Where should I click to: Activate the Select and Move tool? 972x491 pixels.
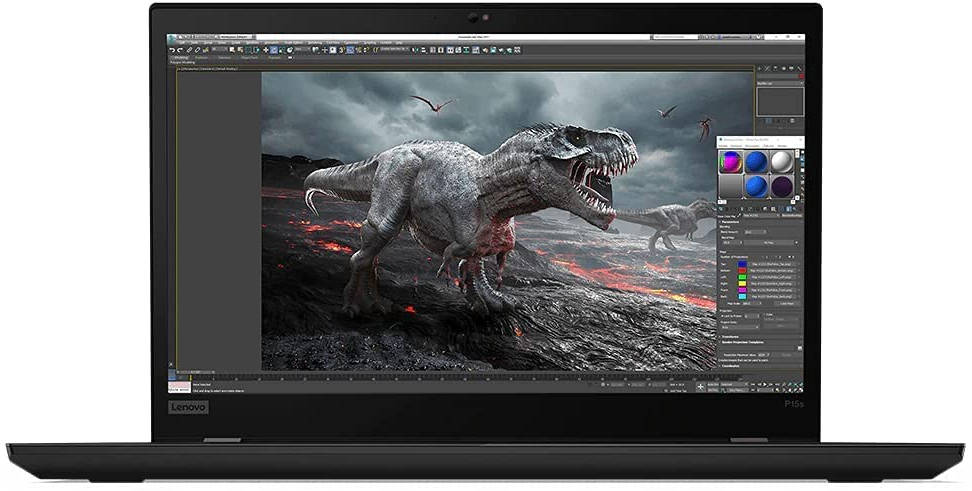(266, 50)
